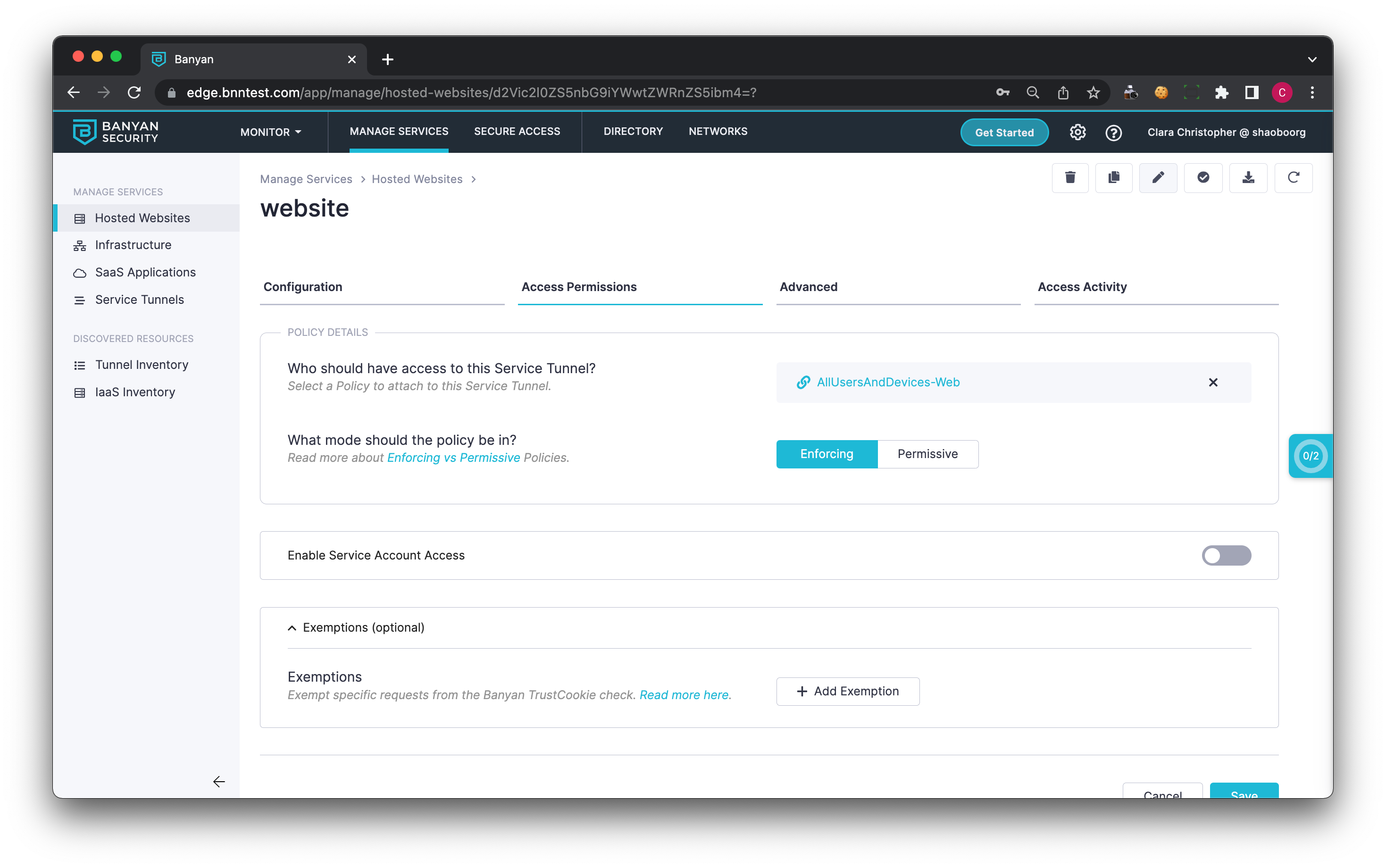Collapse sidebar with left arrow

tap(219, 782)
